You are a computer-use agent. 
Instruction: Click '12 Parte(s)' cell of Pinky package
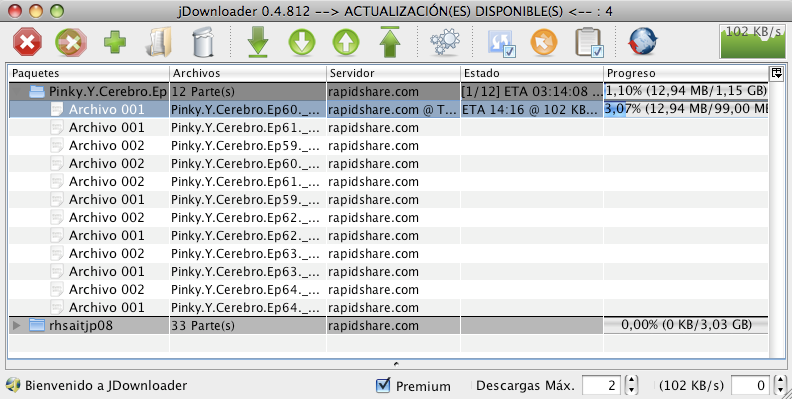pyautogui.click(x=248, y=92)
